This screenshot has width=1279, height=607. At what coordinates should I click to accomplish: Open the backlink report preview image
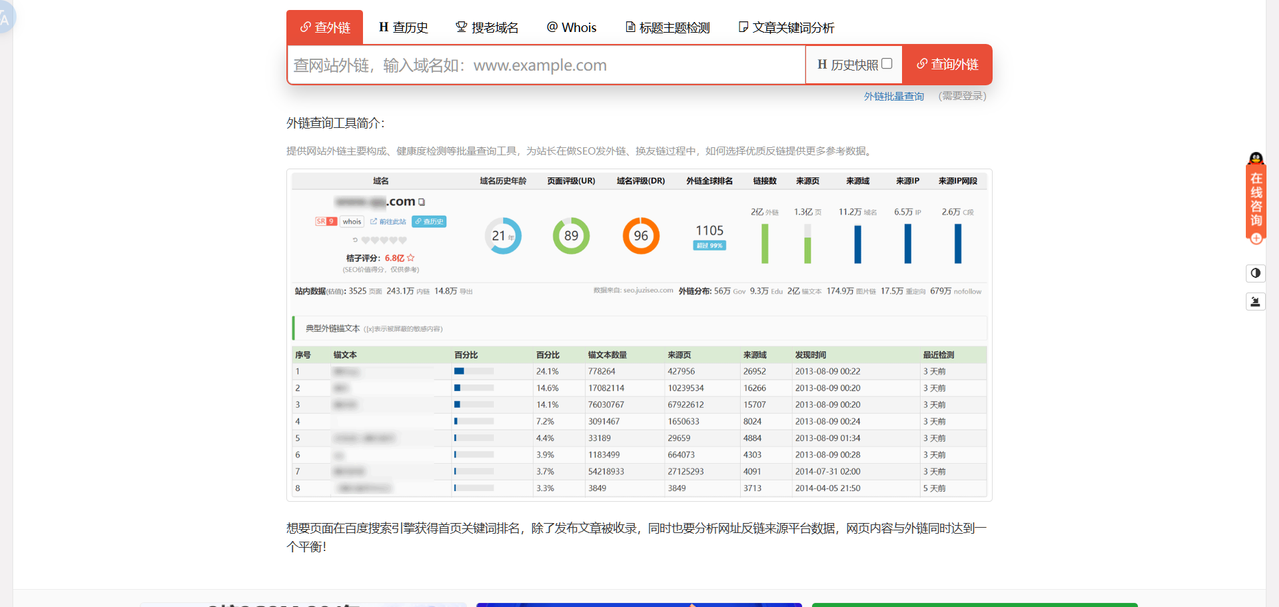point(639,335)
